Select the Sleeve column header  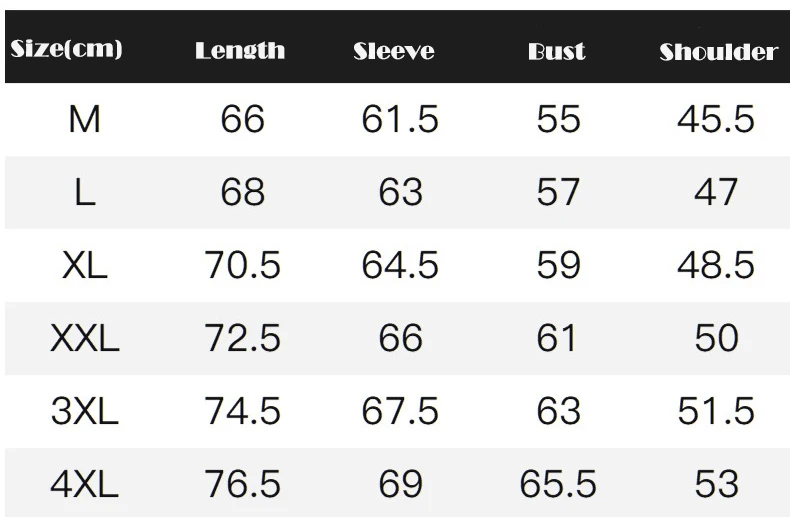(x=394, y=51)
